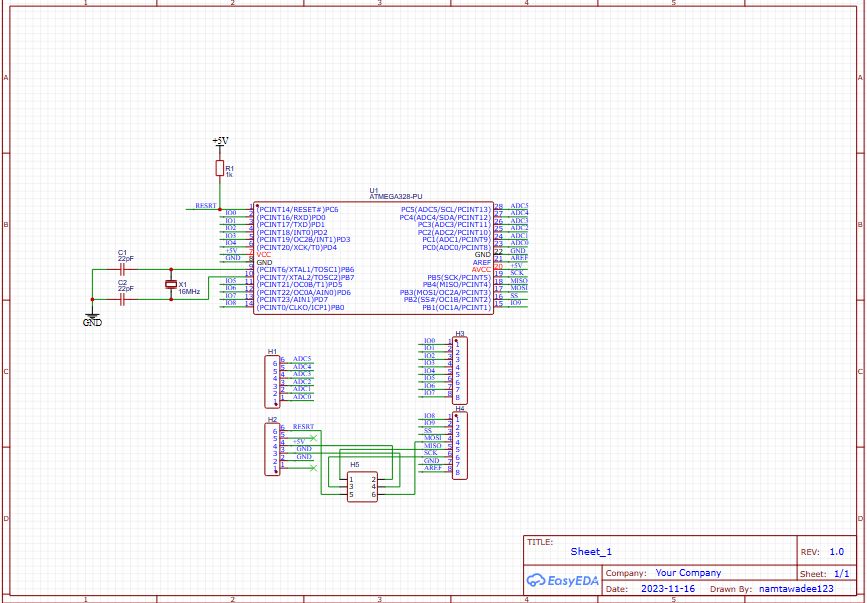Viewport: 867px width, 603px height.
Task: Select header H2 connector body
Action: (x=273, y=448)
